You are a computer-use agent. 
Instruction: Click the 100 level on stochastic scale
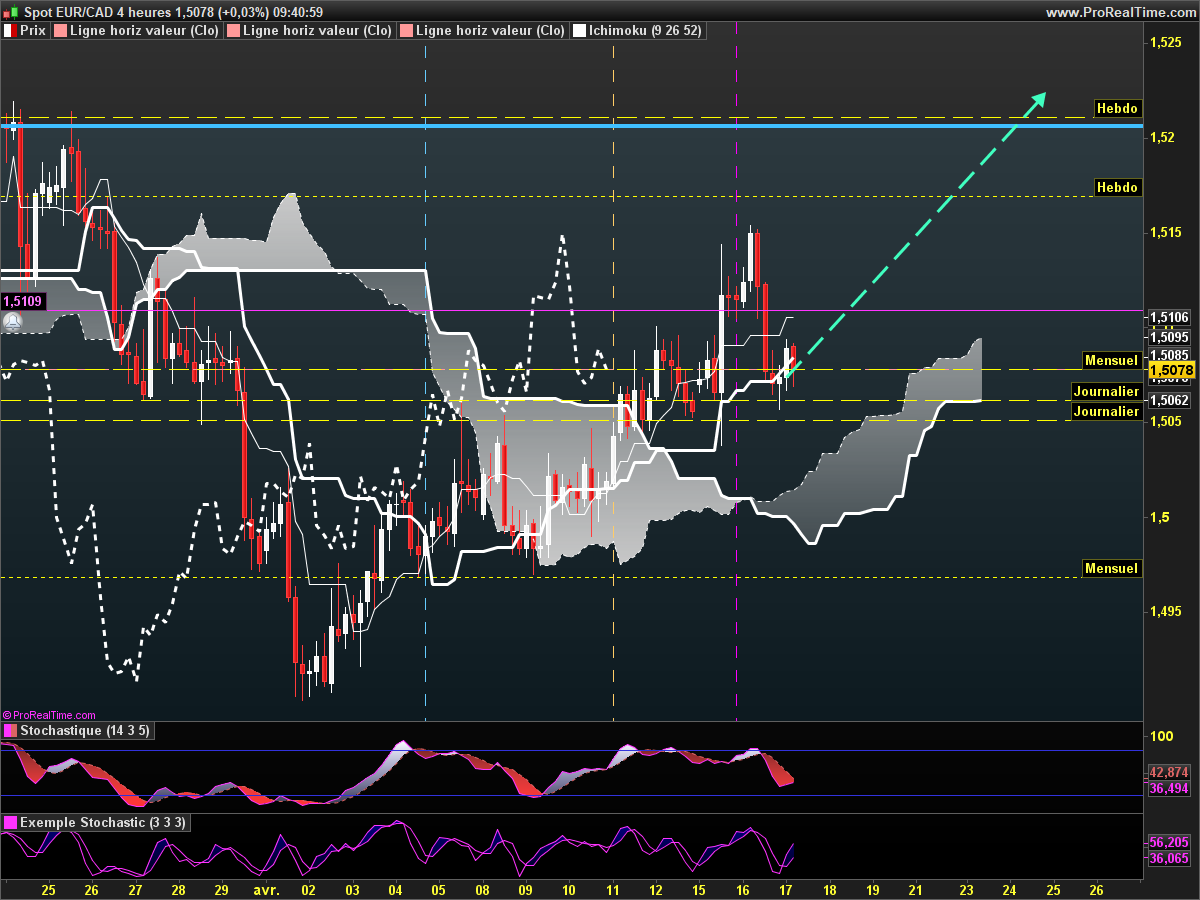[1161, 736]
